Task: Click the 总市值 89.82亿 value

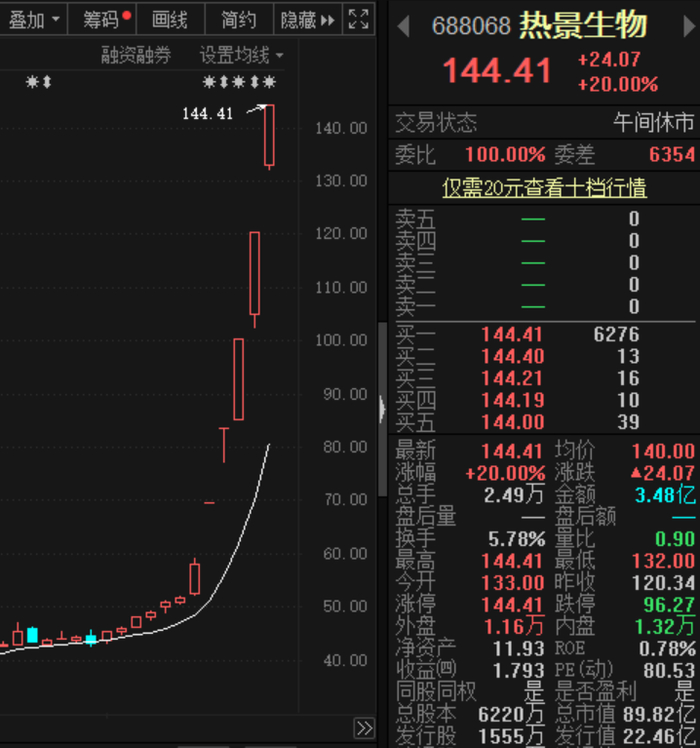Action: pos(659,715)
